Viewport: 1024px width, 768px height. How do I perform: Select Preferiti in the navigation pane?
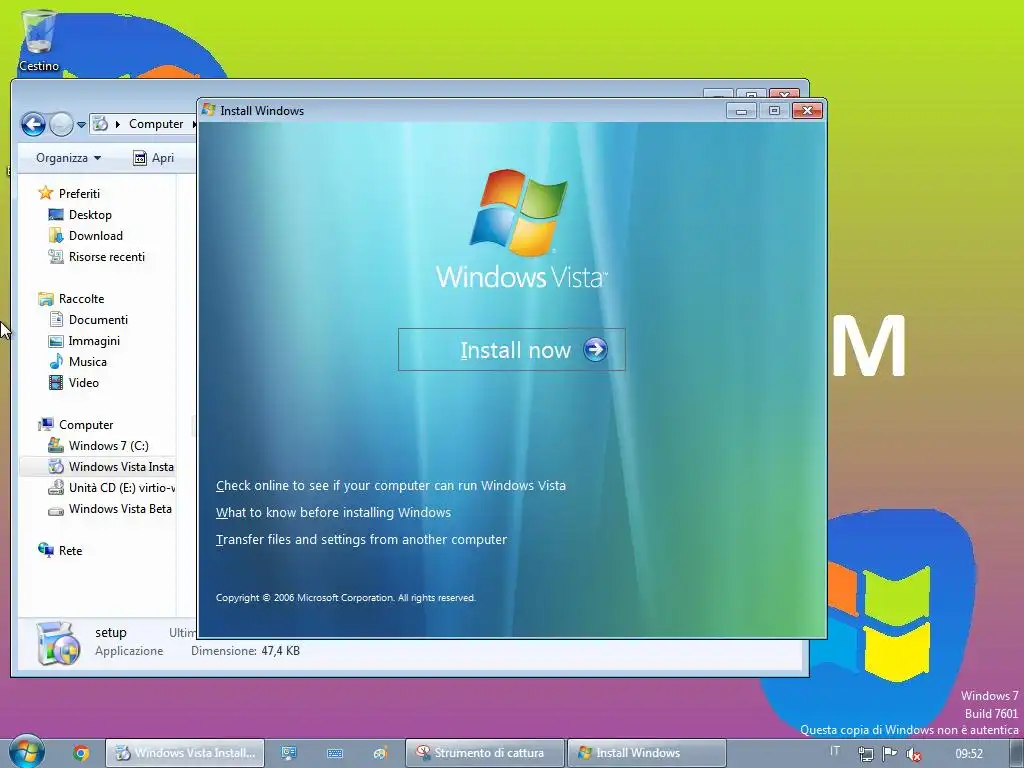[x=79, y=193]
